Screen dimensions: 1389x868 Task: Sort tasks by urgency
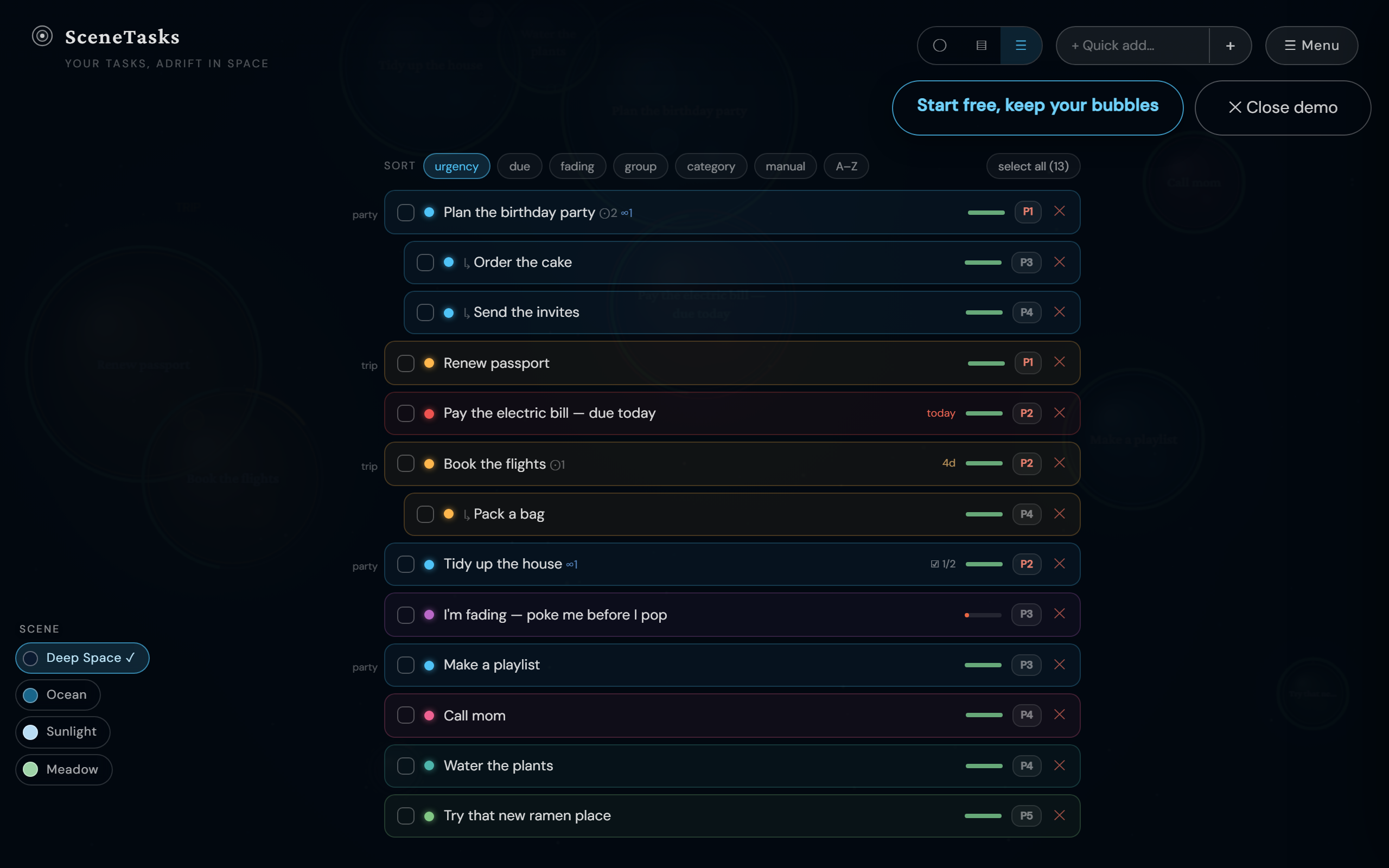(456, 167)
